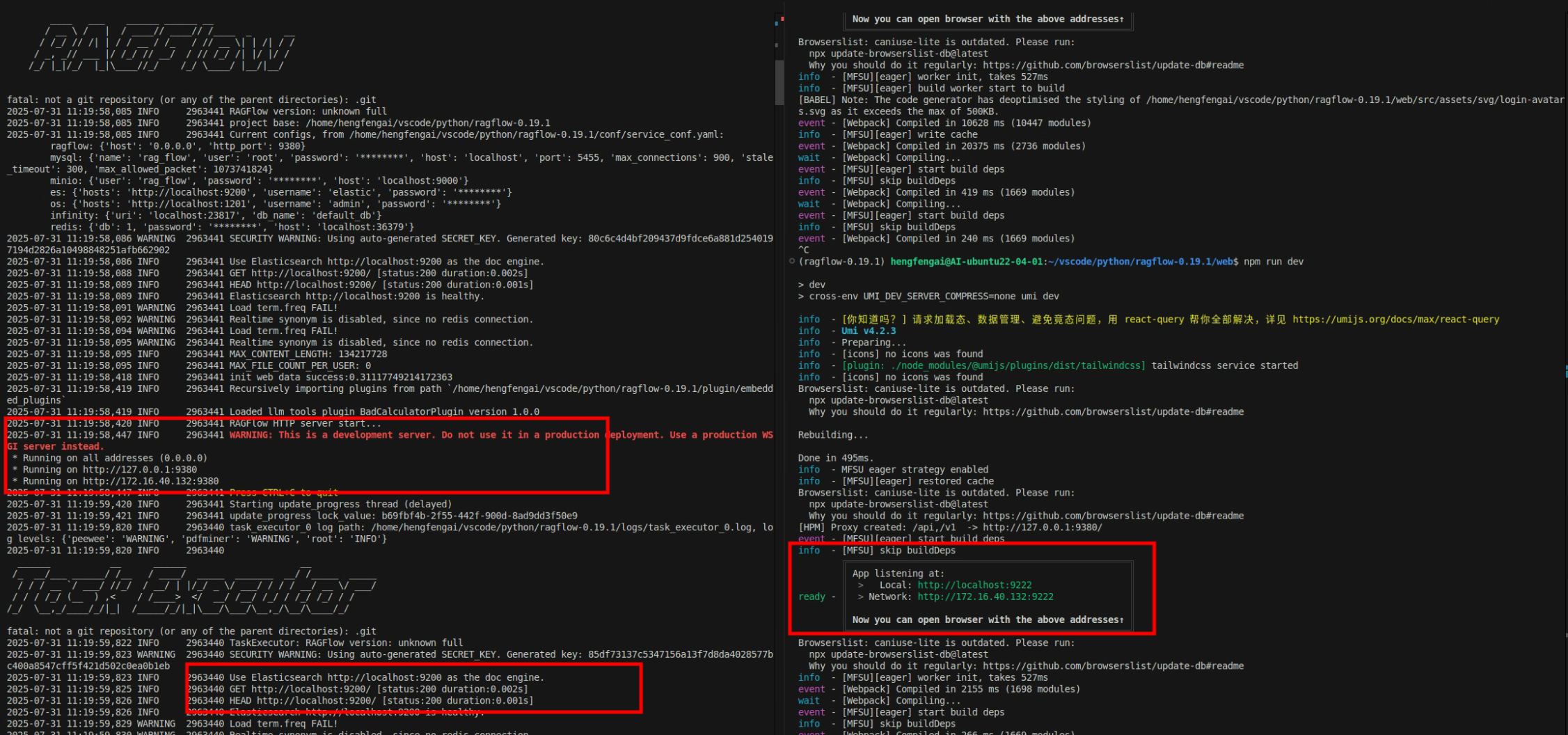Click the hengfengai@AI-ubuntu22-04-01 prompt text
This screenshot has height=735, width=1568.
(967, 262)
